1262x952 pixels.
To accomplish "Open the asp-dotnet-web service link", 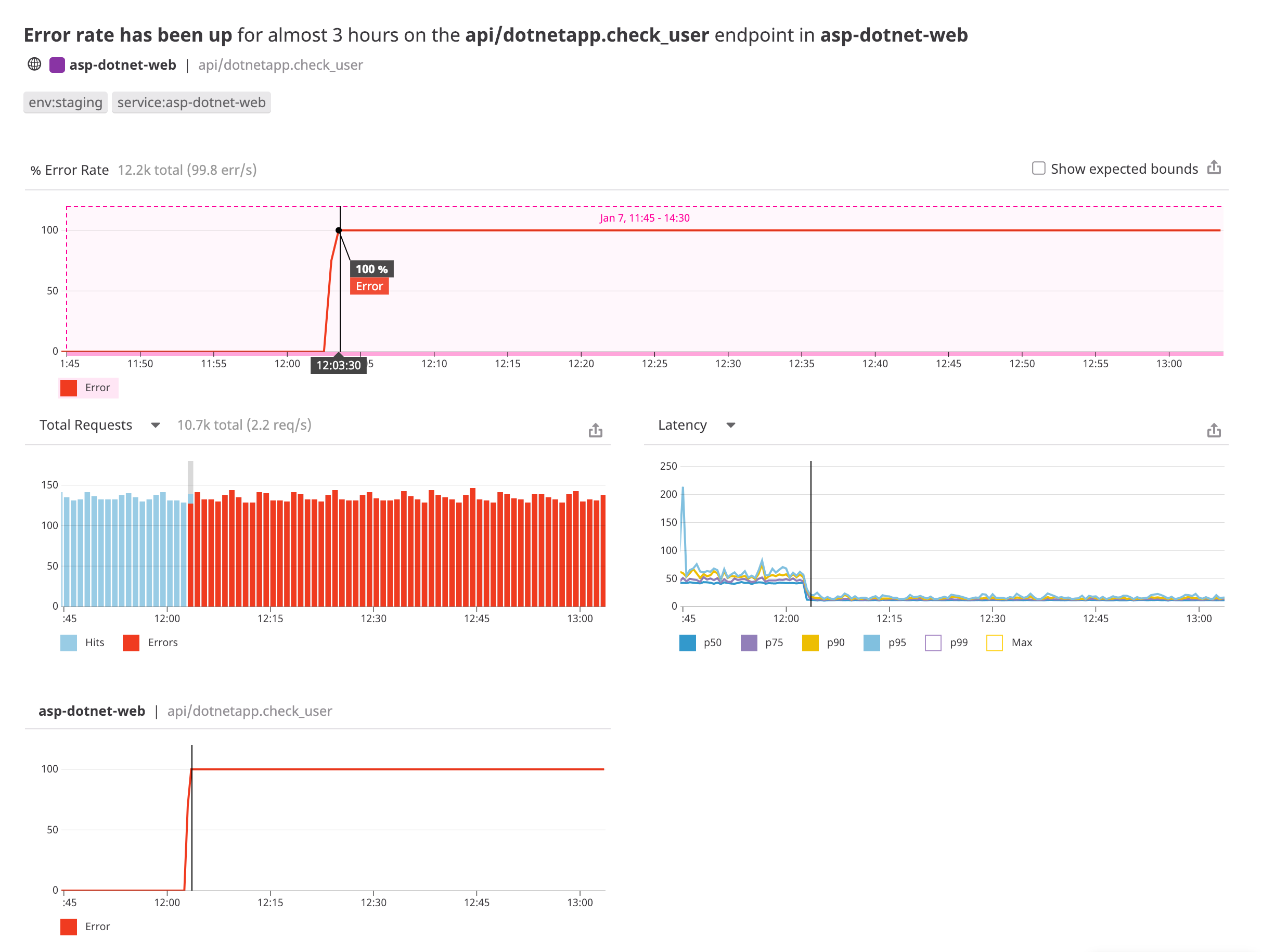I will pyautogui.click(x=123, y=65).
